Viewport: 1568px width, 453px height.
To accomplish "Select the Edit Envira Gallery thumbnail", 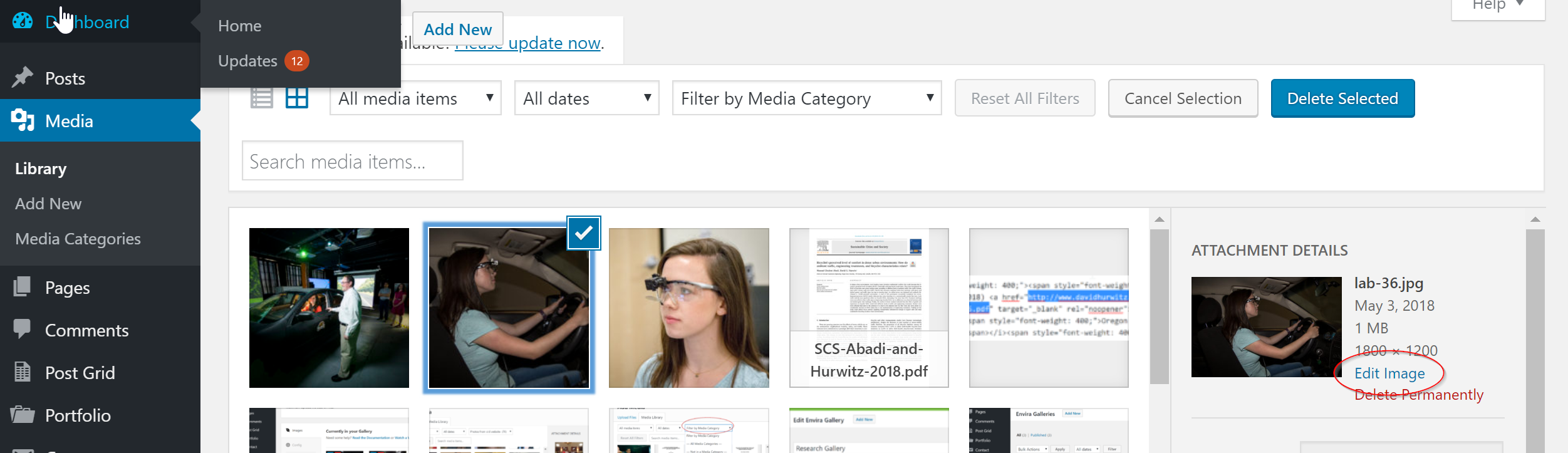I will [x=869, y=430].
